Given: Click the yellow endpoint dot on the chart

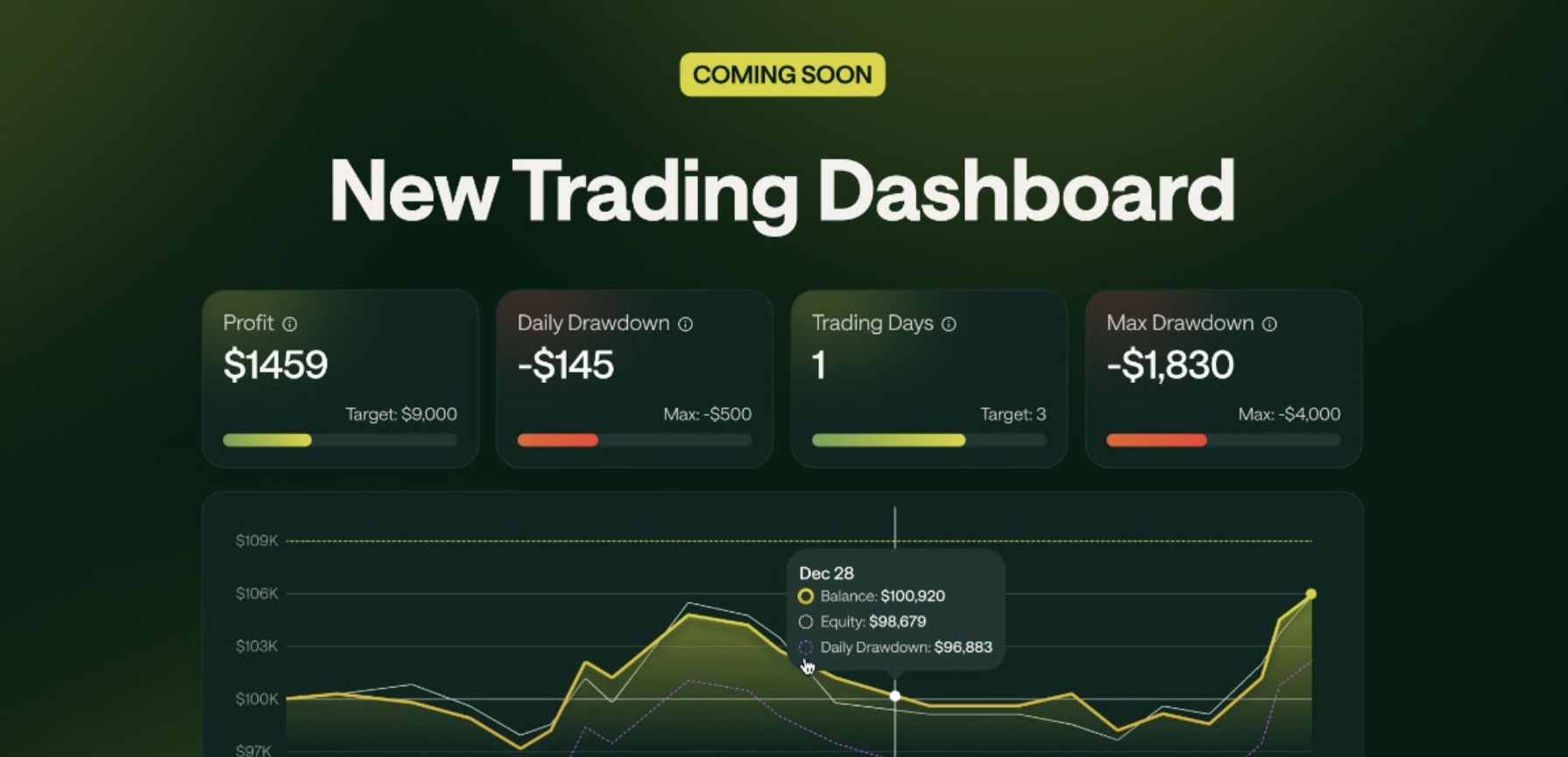Looking at the screenshot, I should pos(1311,594).
